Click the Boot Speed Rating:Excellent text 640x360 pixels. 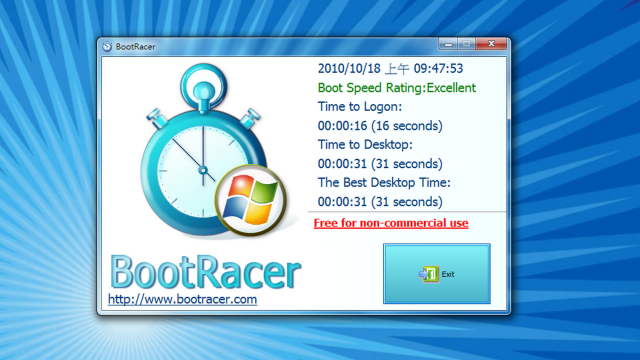397,88
